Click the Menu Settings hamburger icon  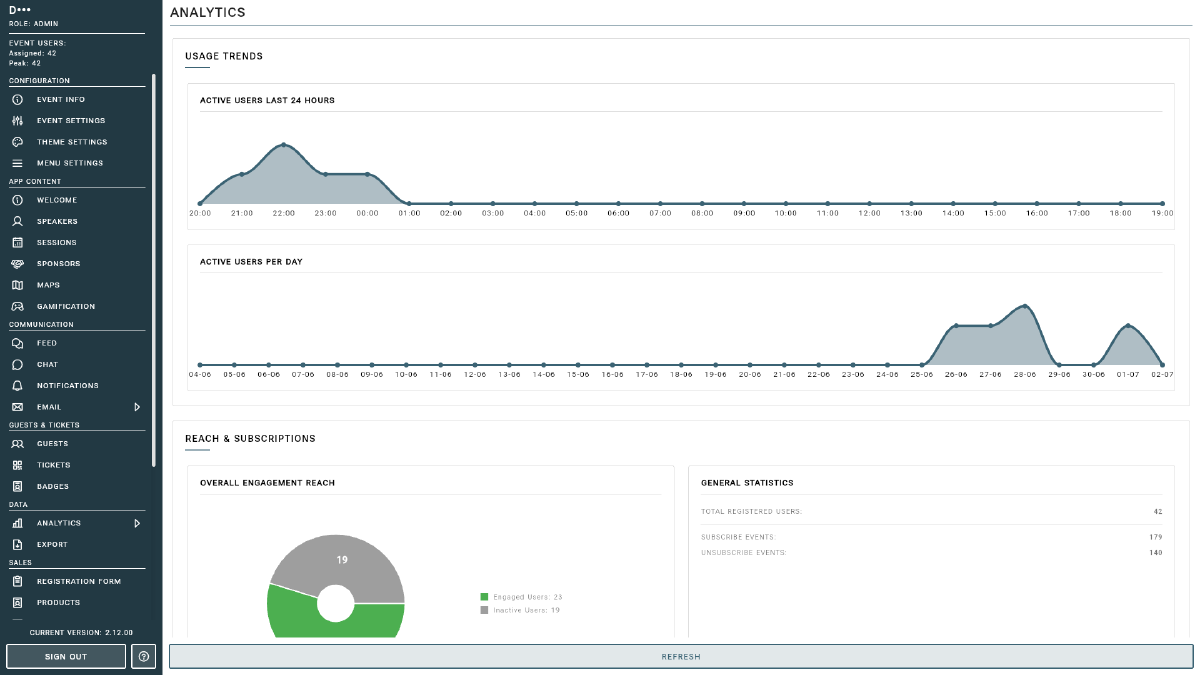17,163
